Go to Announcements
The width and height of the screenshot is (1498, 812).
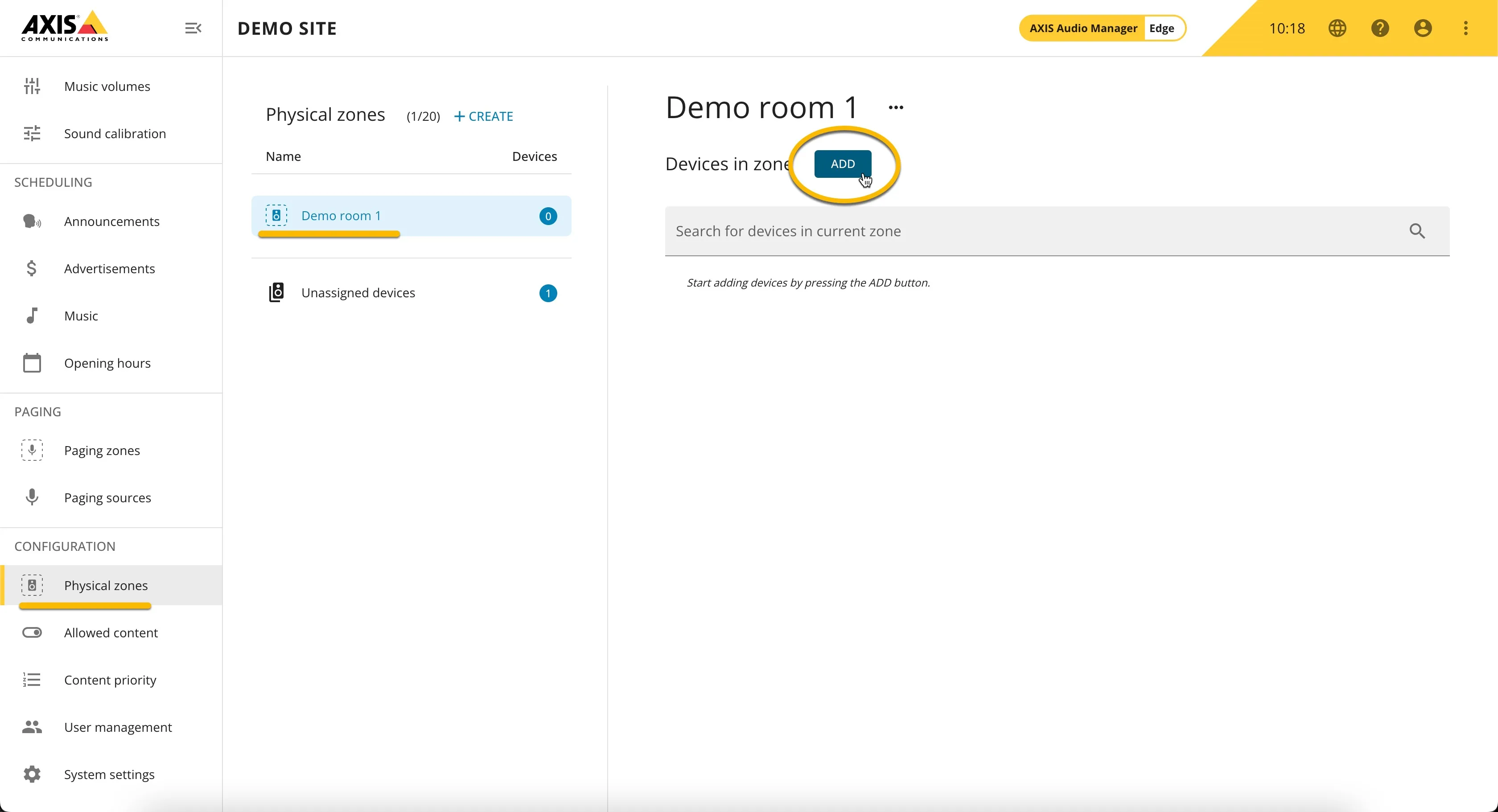[x=111, y=221]
